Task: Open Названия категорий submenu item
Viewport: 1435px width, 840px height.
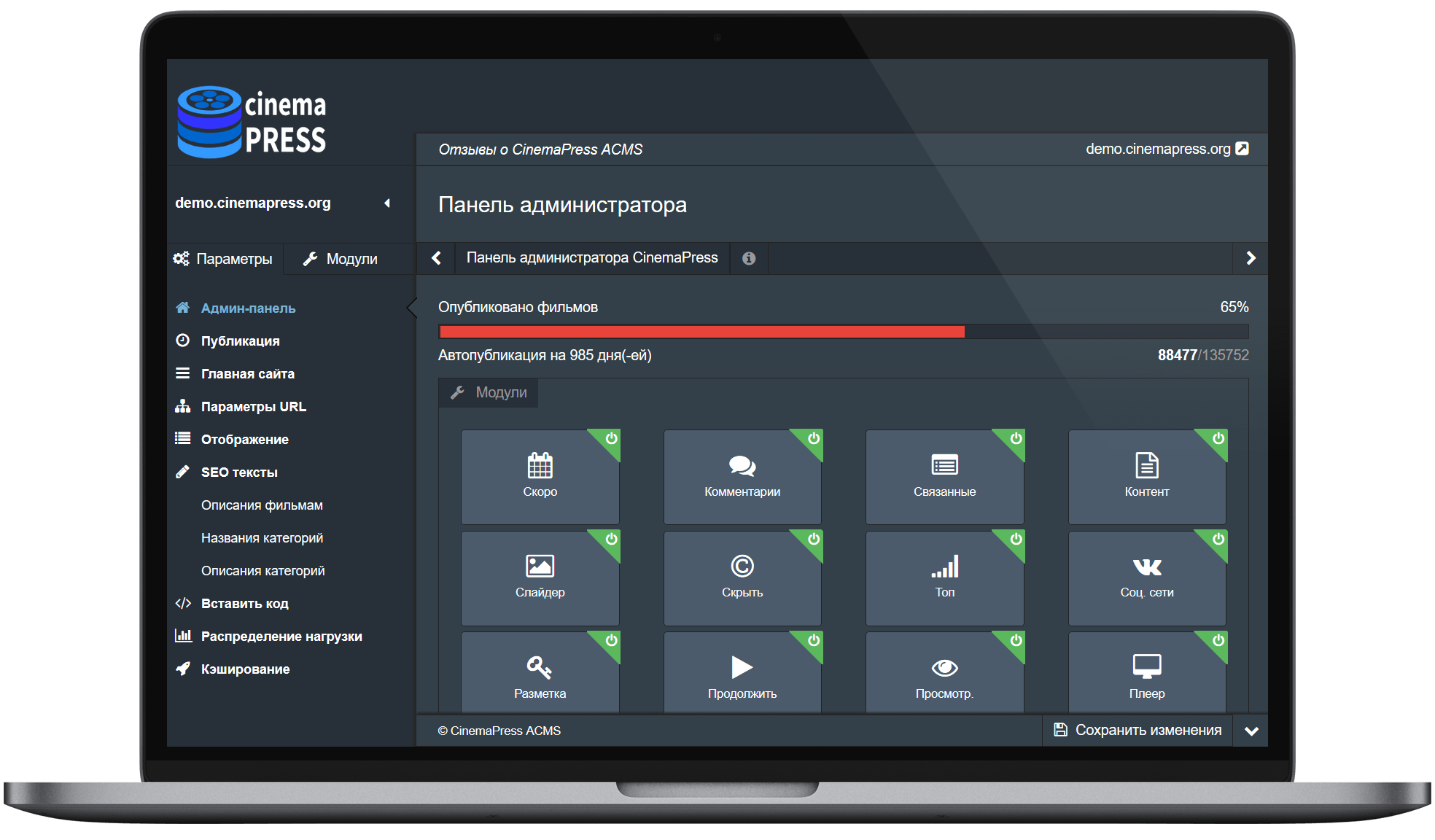Action: tap(262, 538)
